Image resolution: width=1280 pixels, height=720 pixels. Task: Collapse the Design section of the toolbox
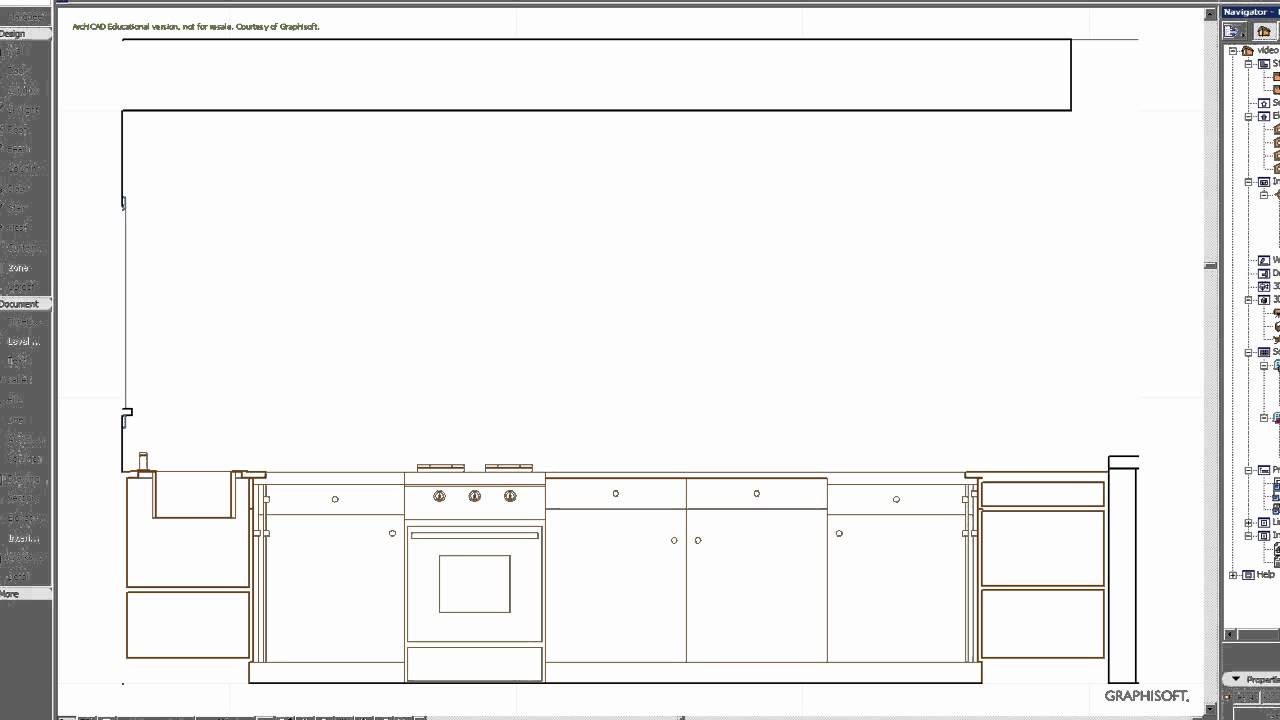tap(25, 33)
